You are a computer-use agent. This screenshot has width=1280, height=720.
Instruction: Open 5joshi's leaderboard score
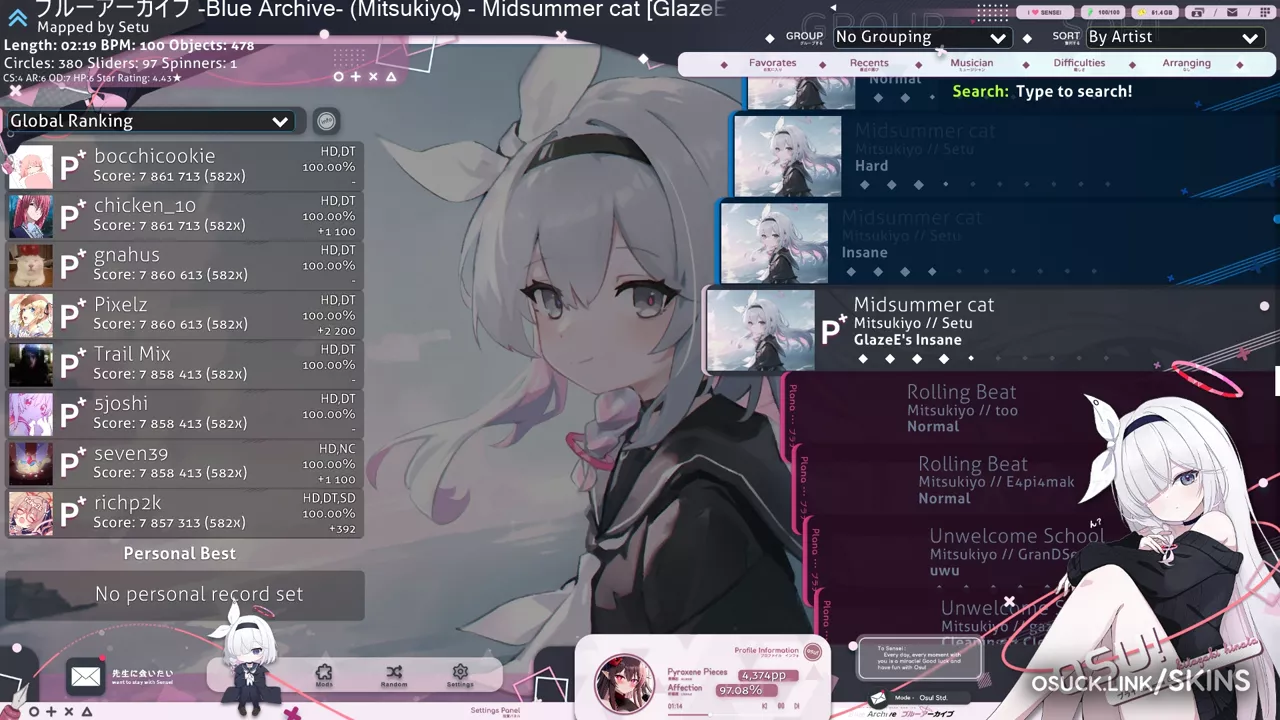(x=184, y=414)
